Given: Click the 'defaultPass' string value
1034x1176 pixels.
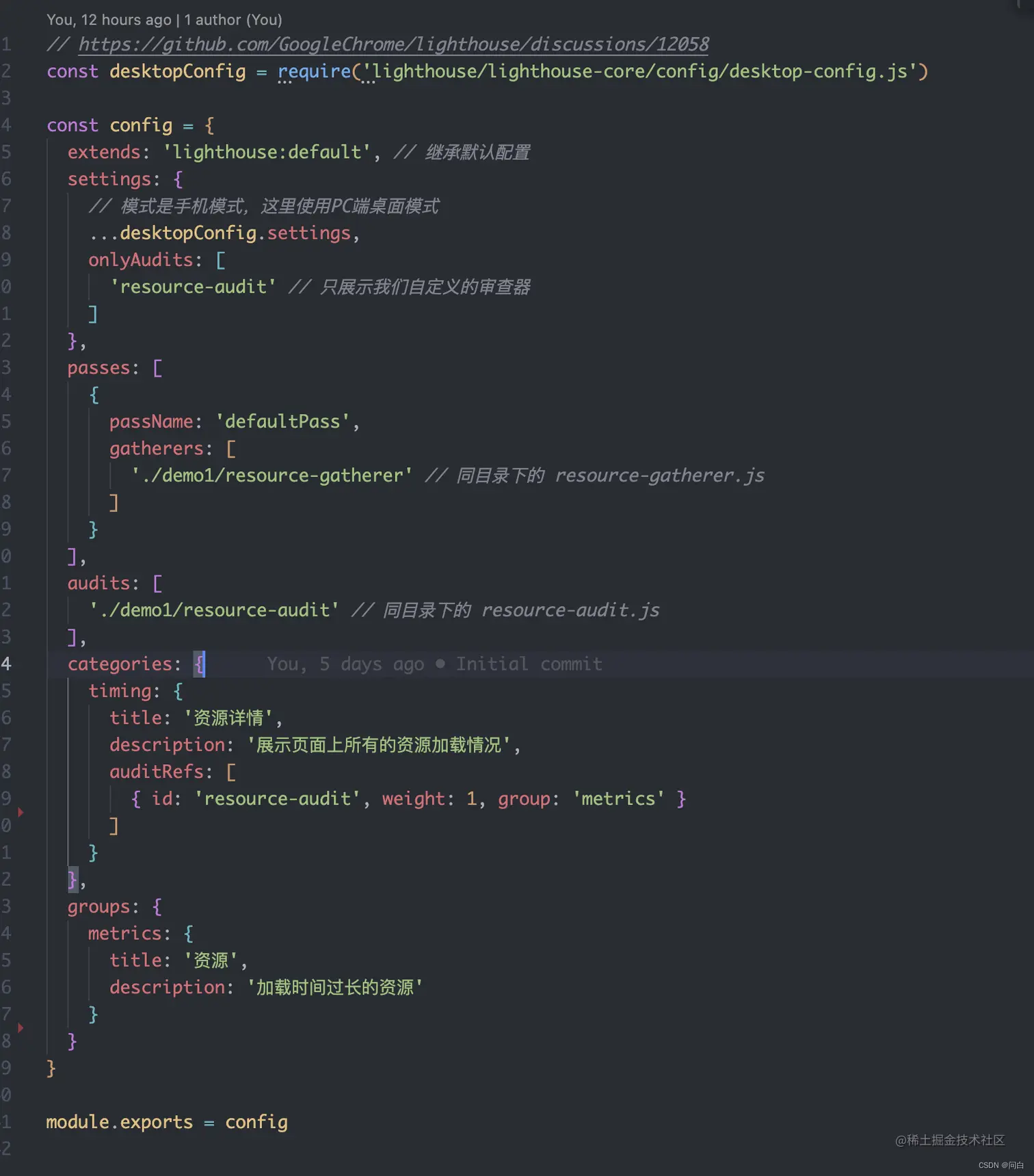Looking at the screenshot, I should 282,421.
